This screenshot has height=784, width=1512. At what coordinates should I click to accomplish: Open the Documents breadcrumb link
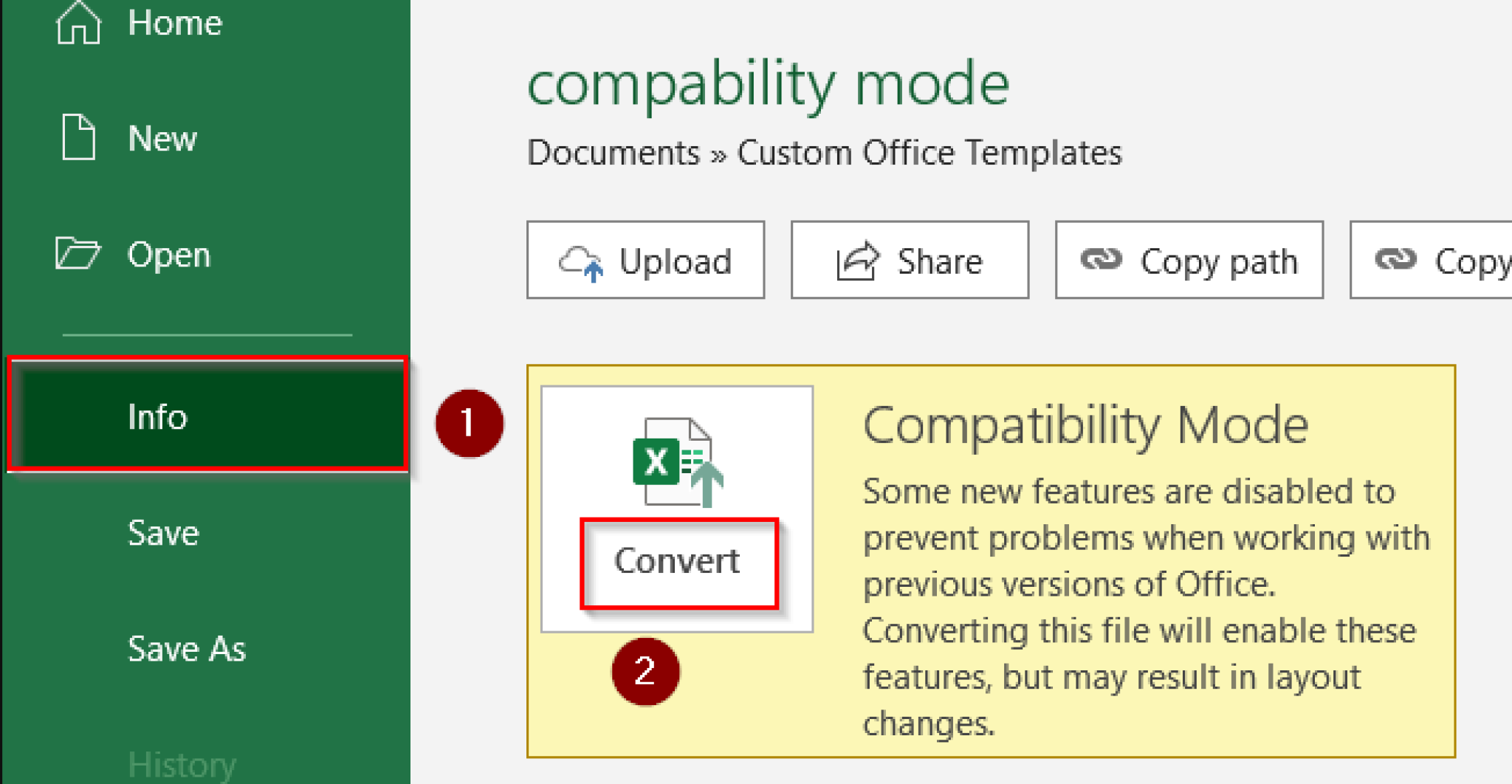[613, 154]
